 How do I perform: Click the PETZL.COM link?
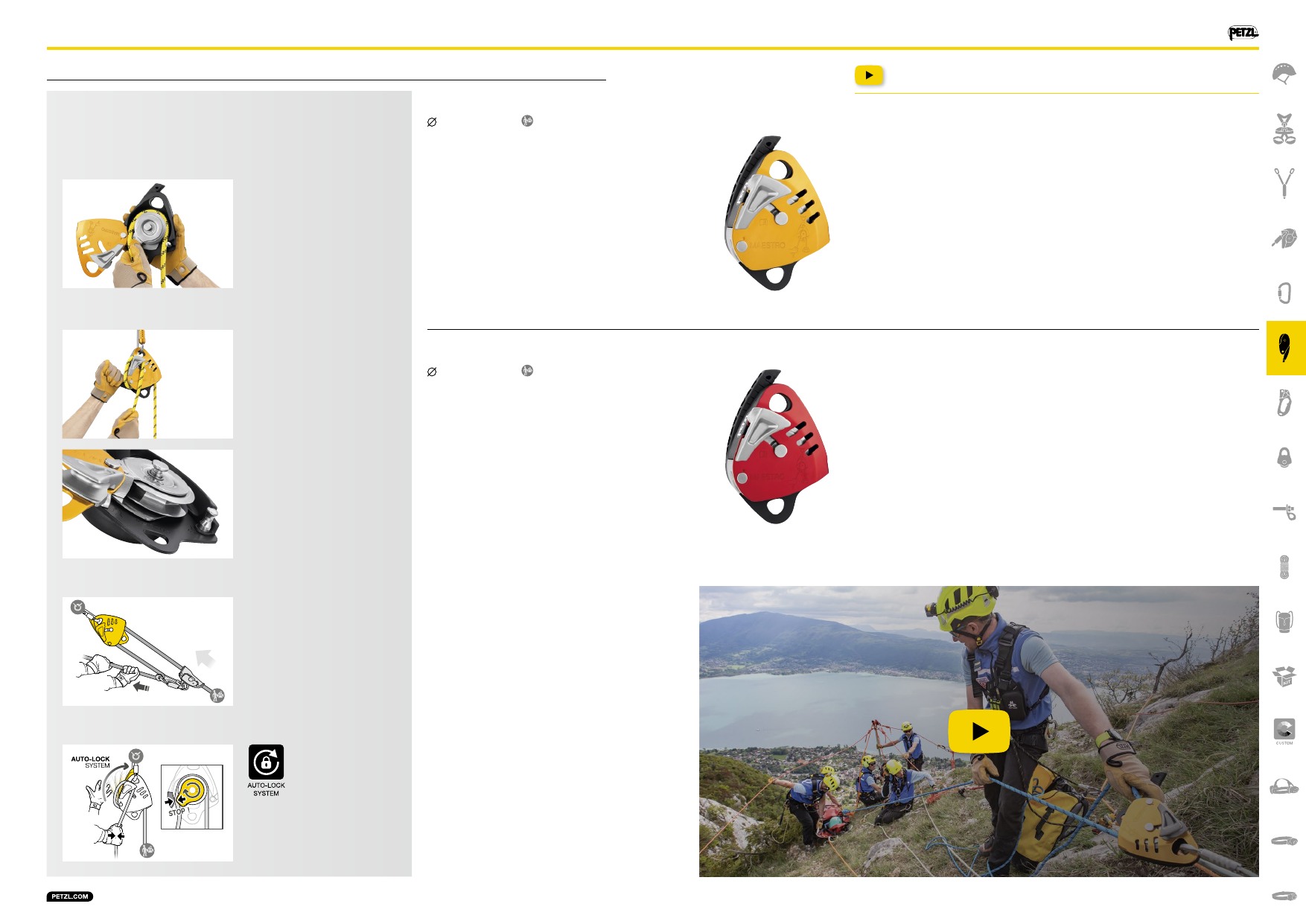[70, 896]
